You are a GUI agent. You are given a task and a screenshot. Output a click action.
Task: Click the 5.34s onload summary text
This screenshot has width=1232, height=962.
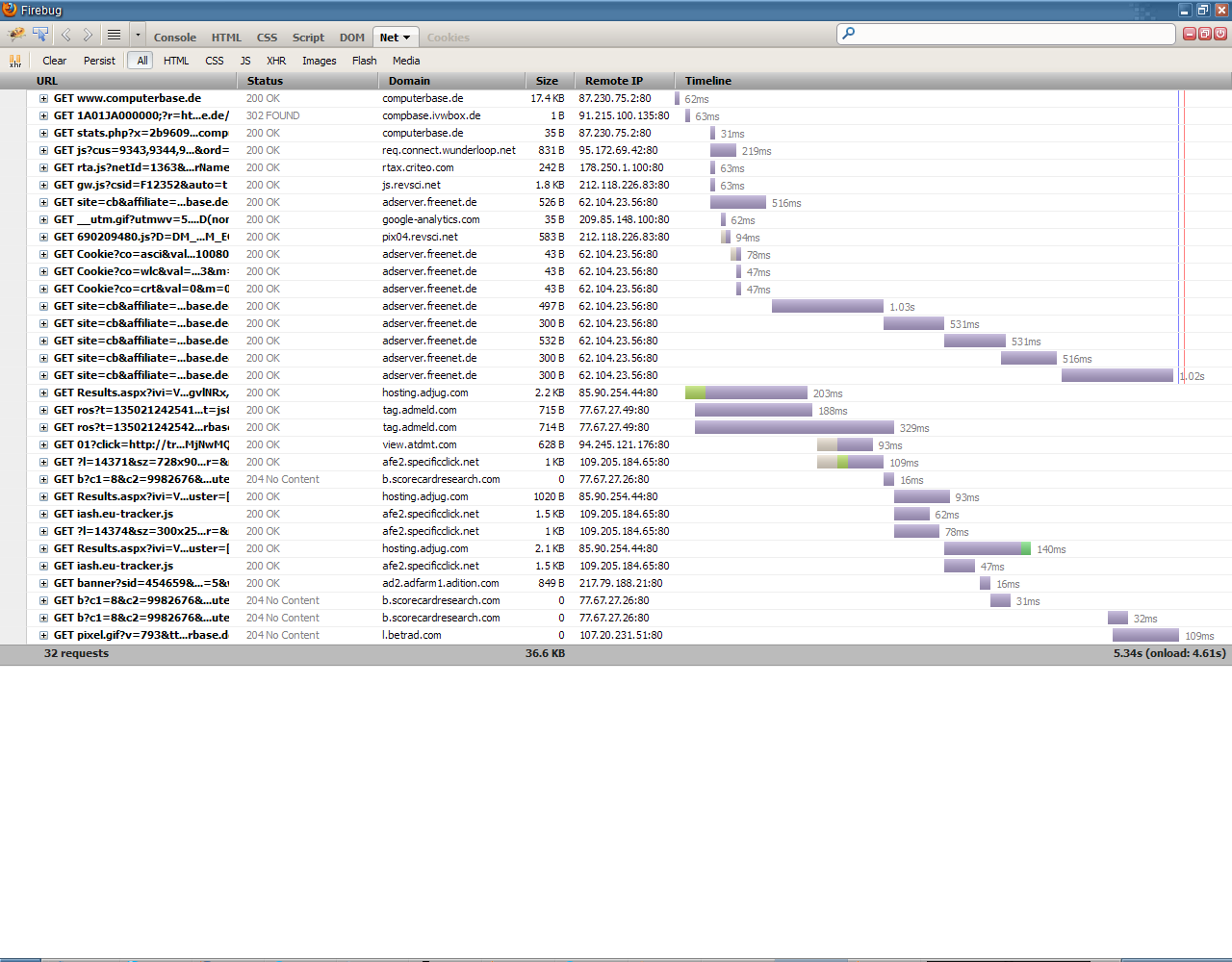coord(1169,653)
